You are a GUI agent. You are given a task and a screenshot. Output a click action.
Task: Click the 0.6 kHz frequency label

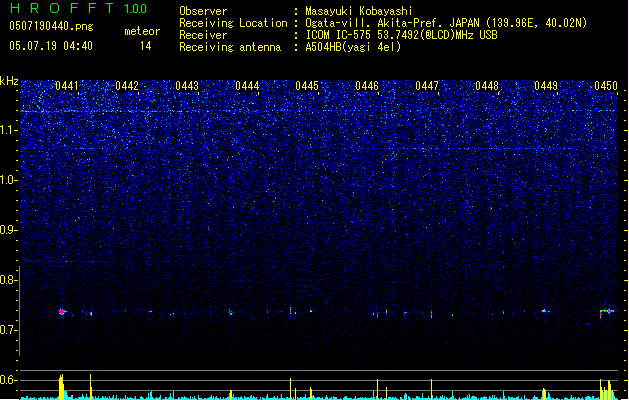[x=8, y=380]
